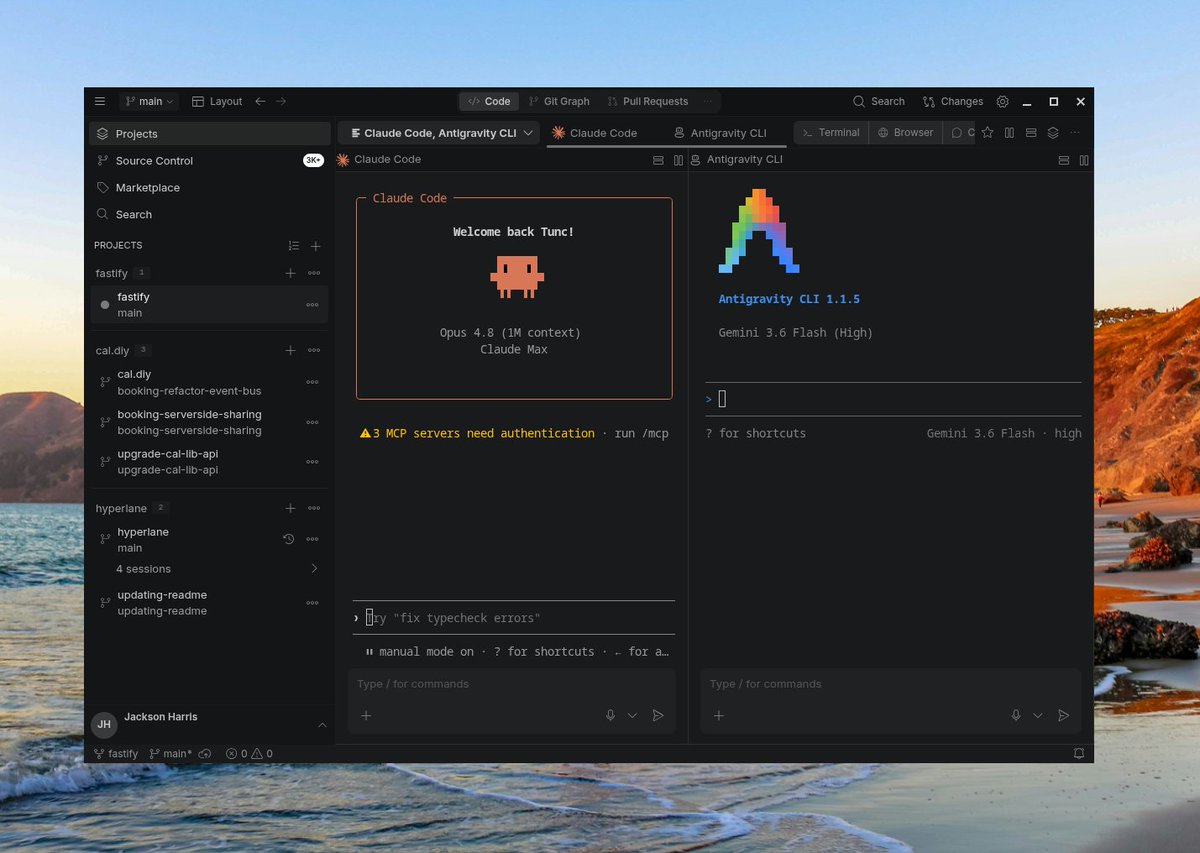Open options for booking-refactor-event-bus workspace row
This screenshot has height=853, width=1200.
click(x=312, y=382)
